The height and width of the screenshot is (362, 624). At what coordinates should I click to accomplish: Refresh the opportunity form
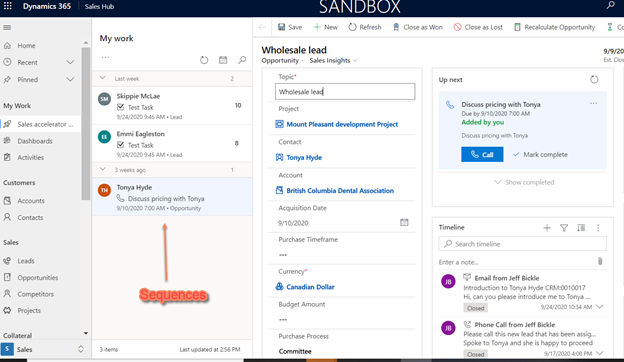click(365, 27)
